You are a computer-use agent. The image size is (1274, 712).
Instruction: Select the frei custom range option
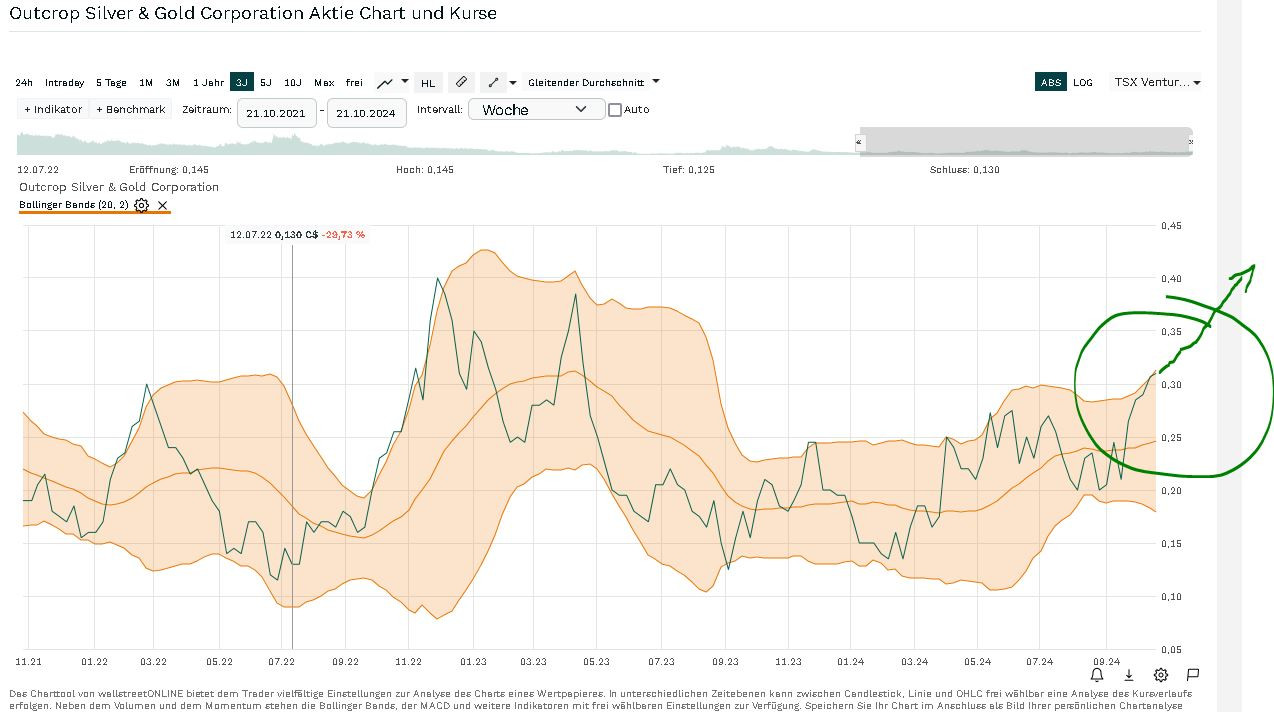coord(354,82)
